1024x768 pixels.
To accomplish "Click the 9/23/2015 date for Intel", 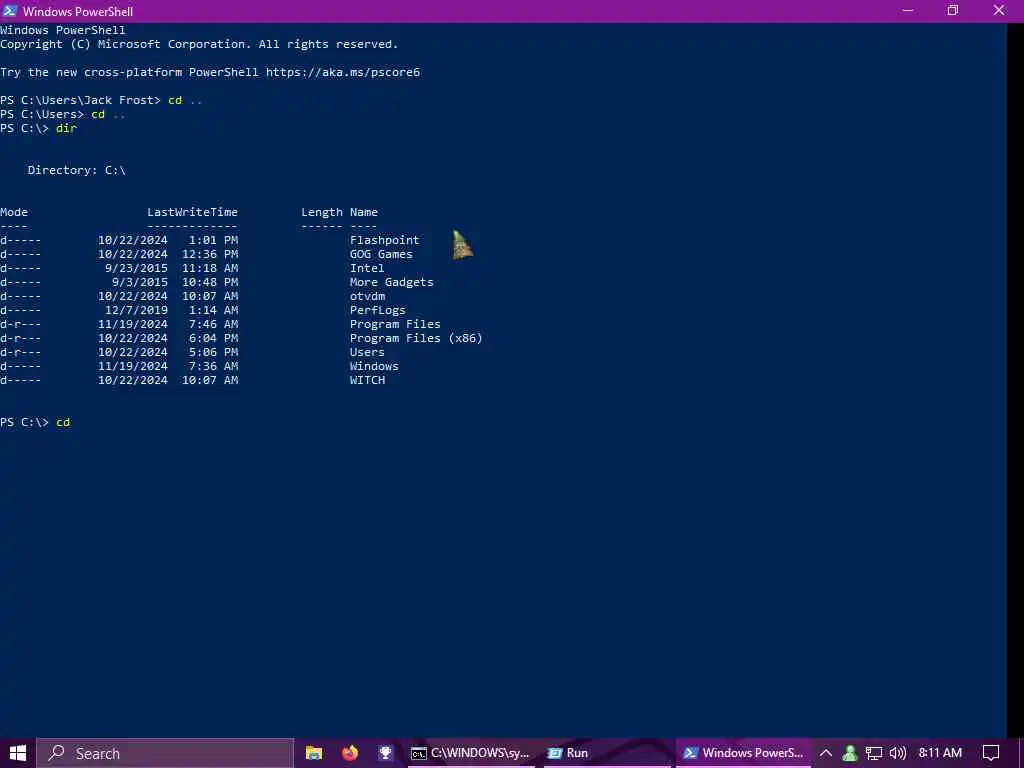I will (x=136, y=268).
